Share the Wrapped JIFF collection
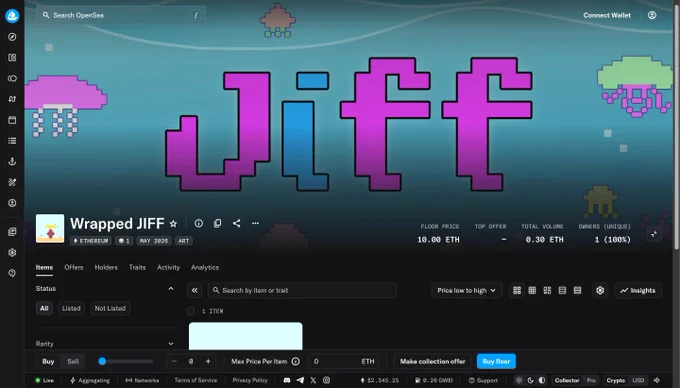 (x=236, y=223)
